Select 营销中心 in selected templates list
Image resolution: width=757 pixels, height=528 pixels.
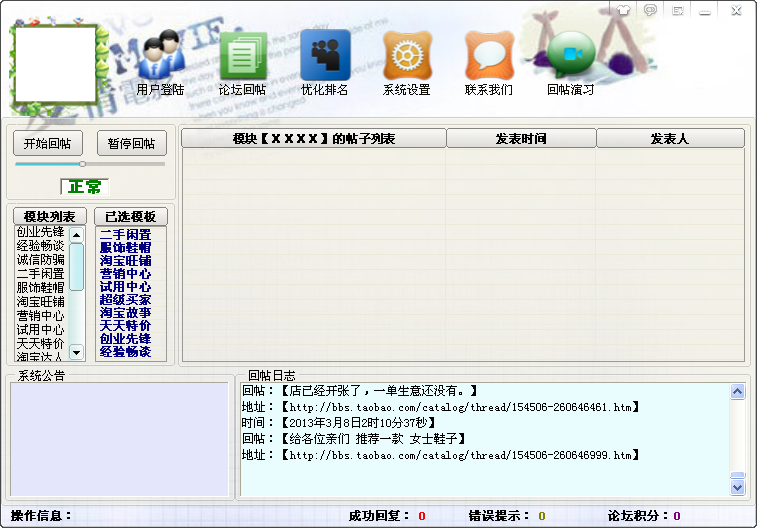tap(126, 274)
